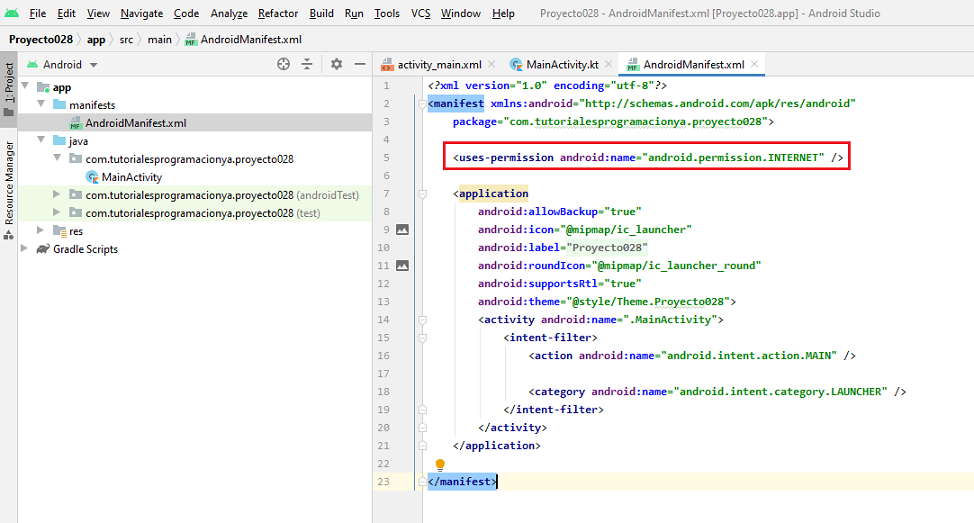
Task: Click line number 16 in the gutter
Action: point(383,355)
